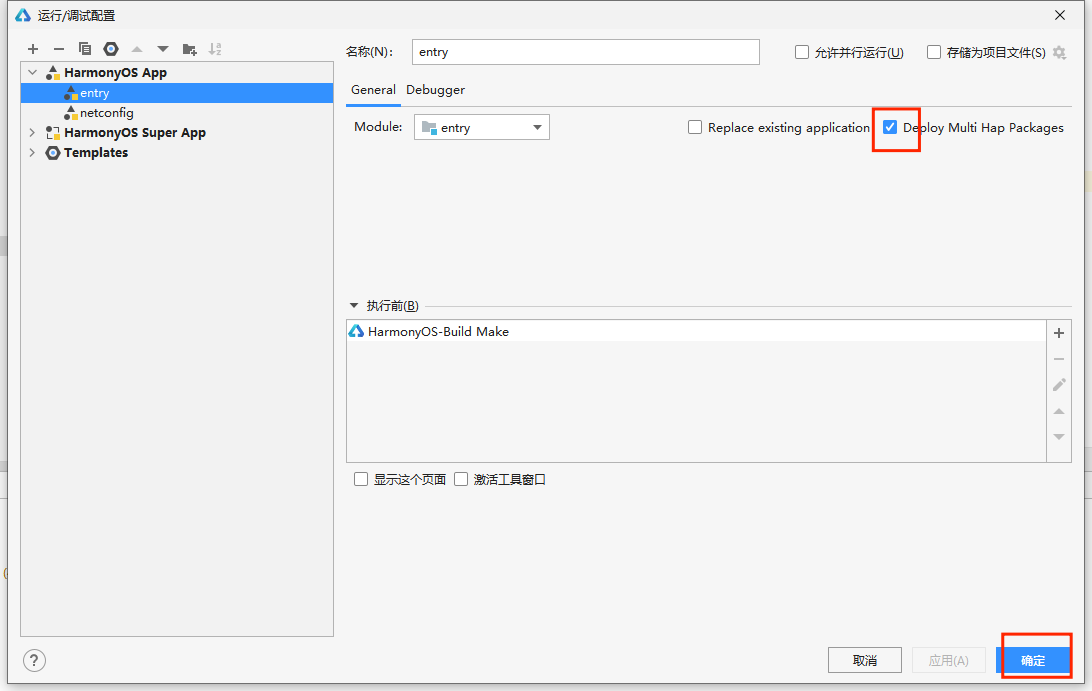Expand the Templates tree node
The image size is (1092, 691).
32,153
